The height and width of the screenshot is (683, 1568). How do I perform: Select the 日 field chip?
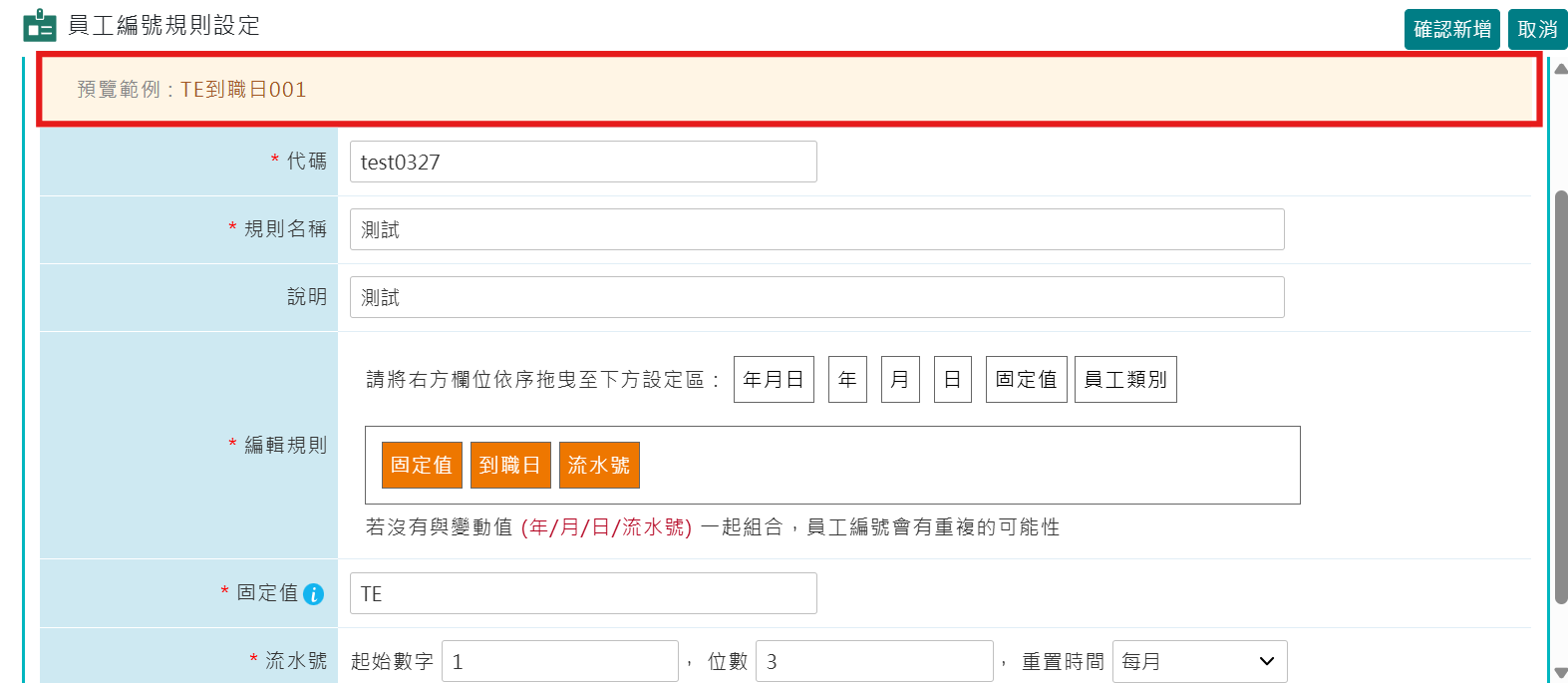coord(952,380)
